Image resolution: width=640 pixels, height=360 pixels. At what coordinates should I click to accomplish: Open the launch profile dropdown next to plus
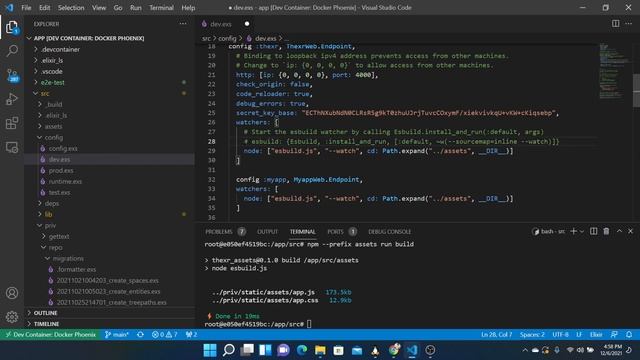582,231
